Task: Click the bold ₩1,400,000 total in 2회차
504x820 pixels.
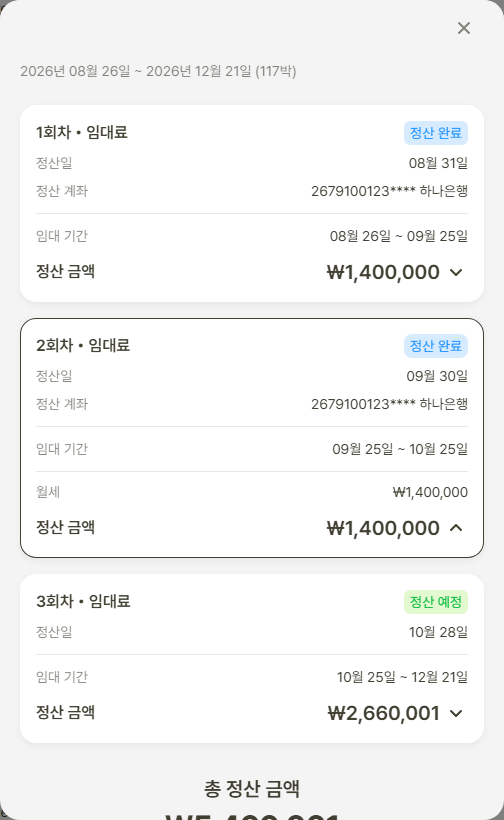Action: click(x=383, y=528)
